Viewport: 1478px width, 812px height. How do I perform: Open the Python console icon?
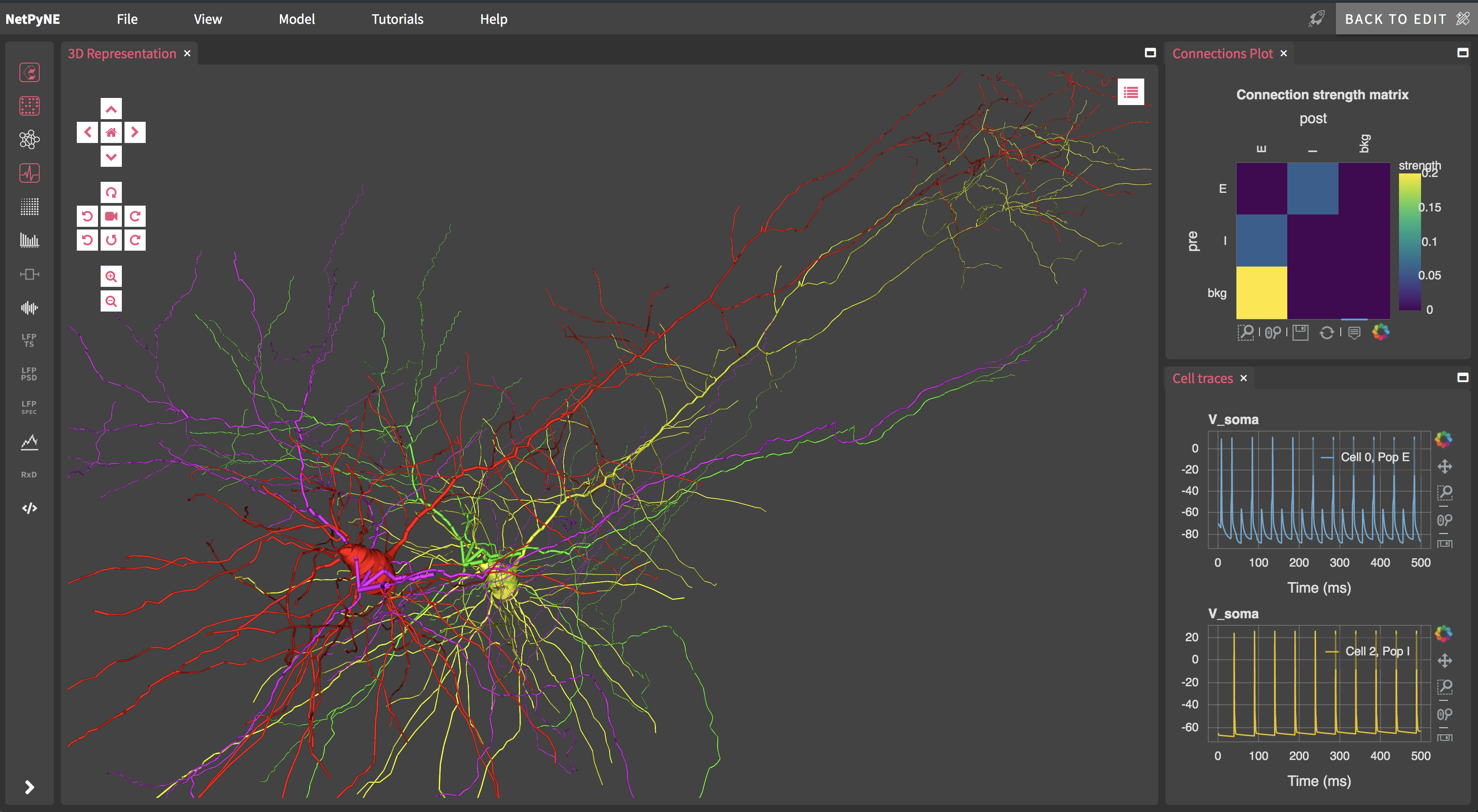click(x=29, y=508)
